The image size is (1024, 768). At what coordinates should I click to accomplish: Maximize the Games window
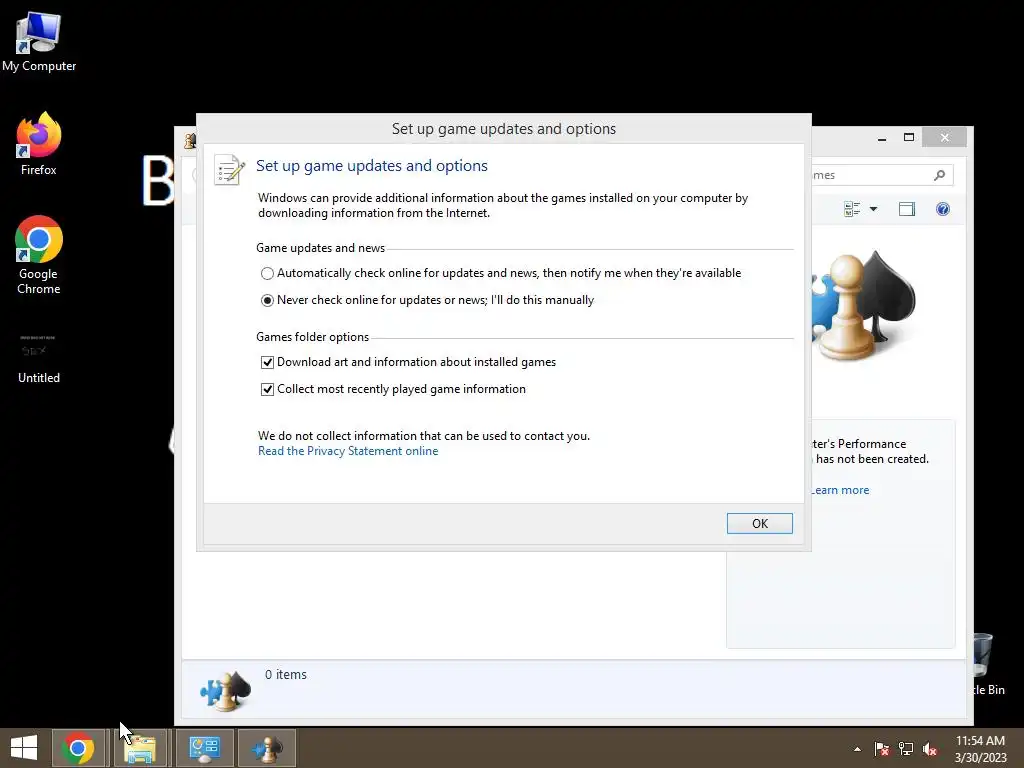[x=908, y=138]
